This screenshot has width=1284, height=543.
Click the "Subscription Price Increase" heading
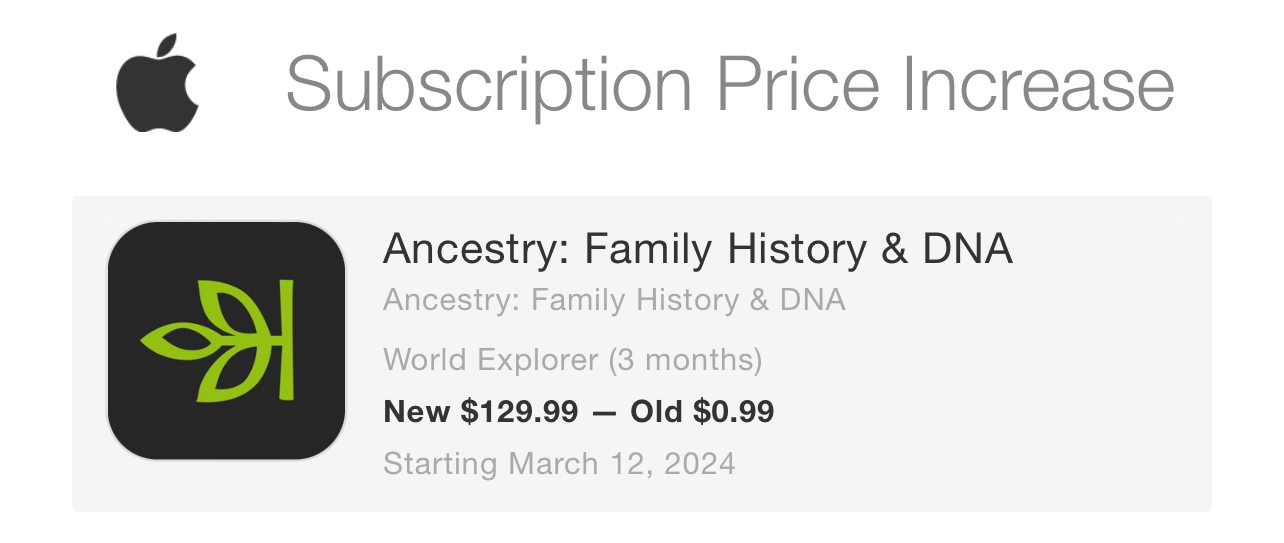point(729,84)
